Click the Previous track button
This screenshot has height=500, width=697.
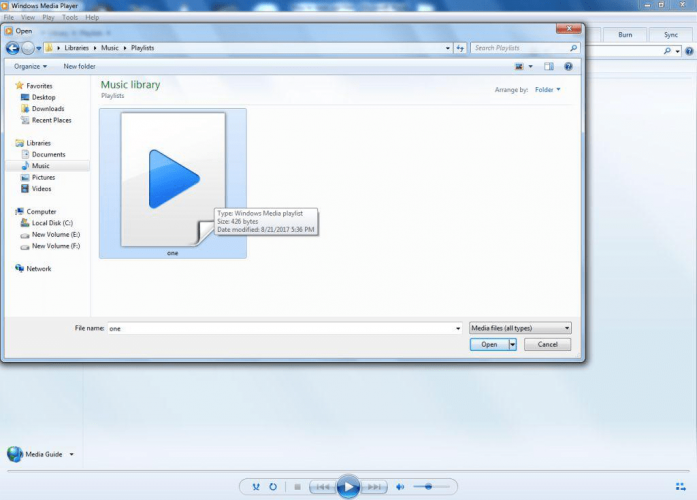pos(322,487)
